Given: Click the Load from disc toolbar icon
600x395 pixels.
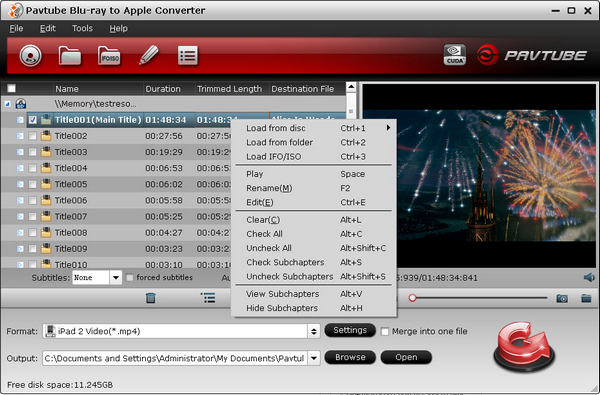Looking at the screenshot, I should pos(30,56).
